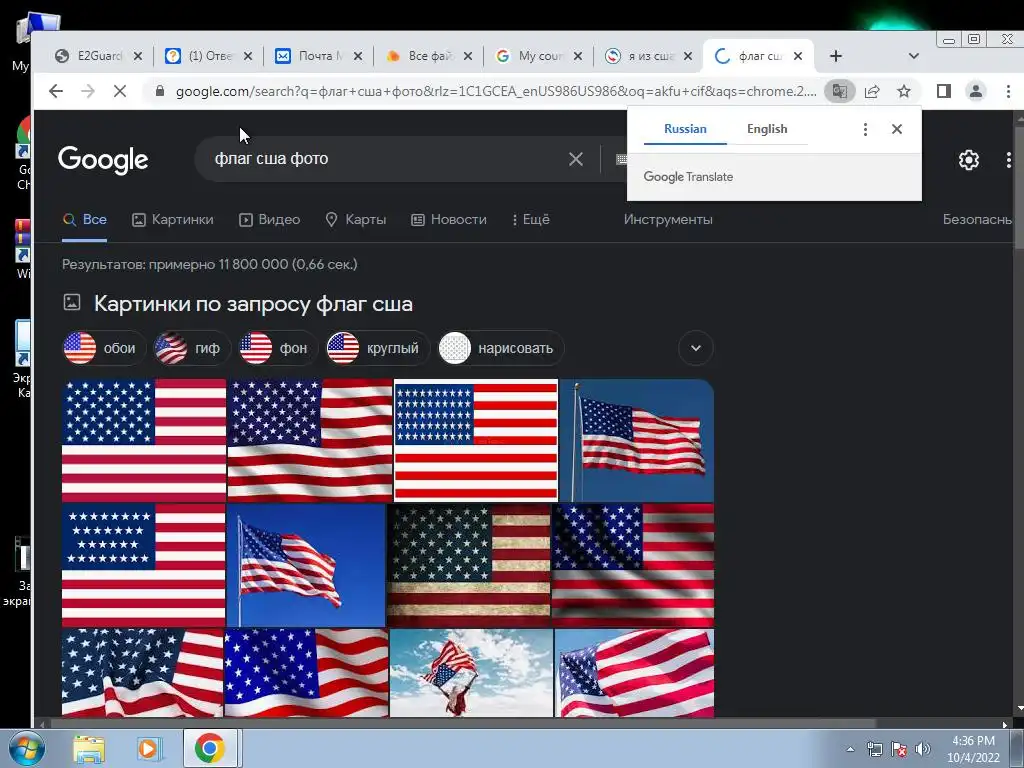Open the on-screen keyboard icon in search
This screenshot has height=768, width=1024.
pos(621,159)
